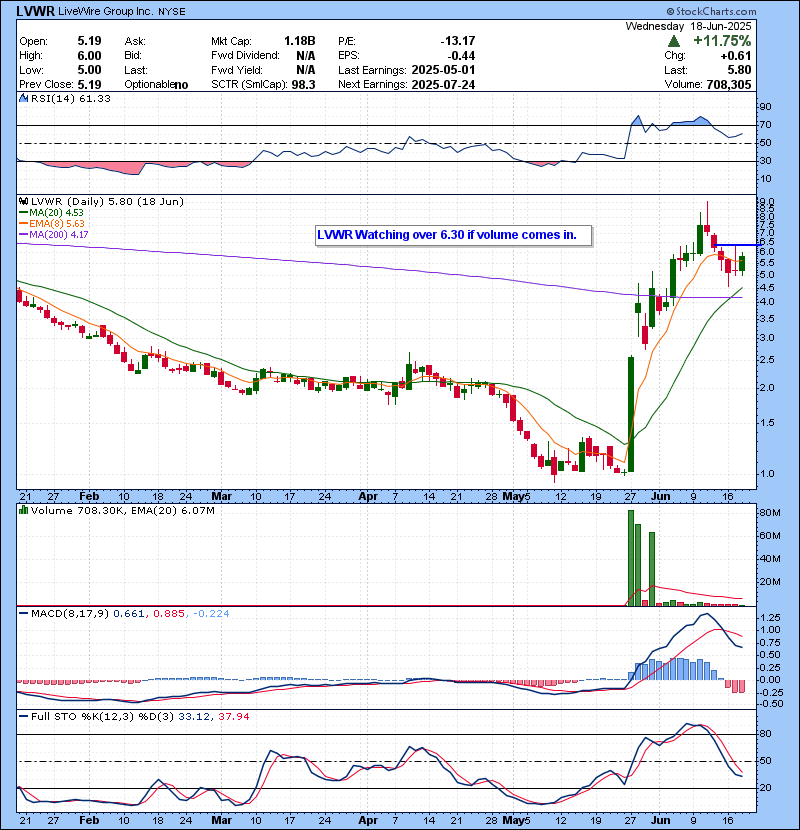Click the RSI(14) 61.33 indicator label
Image resolution: width=800 pixels, height=830 pixels.
click(71, 98)
